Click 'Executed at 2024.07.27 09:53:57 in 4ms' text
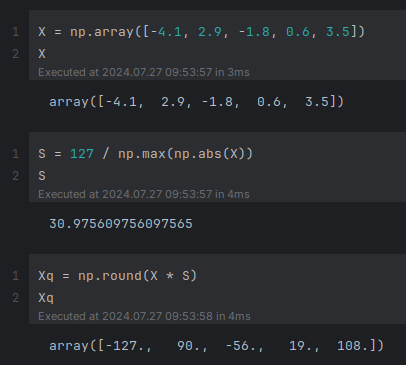The width and height of the screenshot is (406, 365). coord(144,194)
